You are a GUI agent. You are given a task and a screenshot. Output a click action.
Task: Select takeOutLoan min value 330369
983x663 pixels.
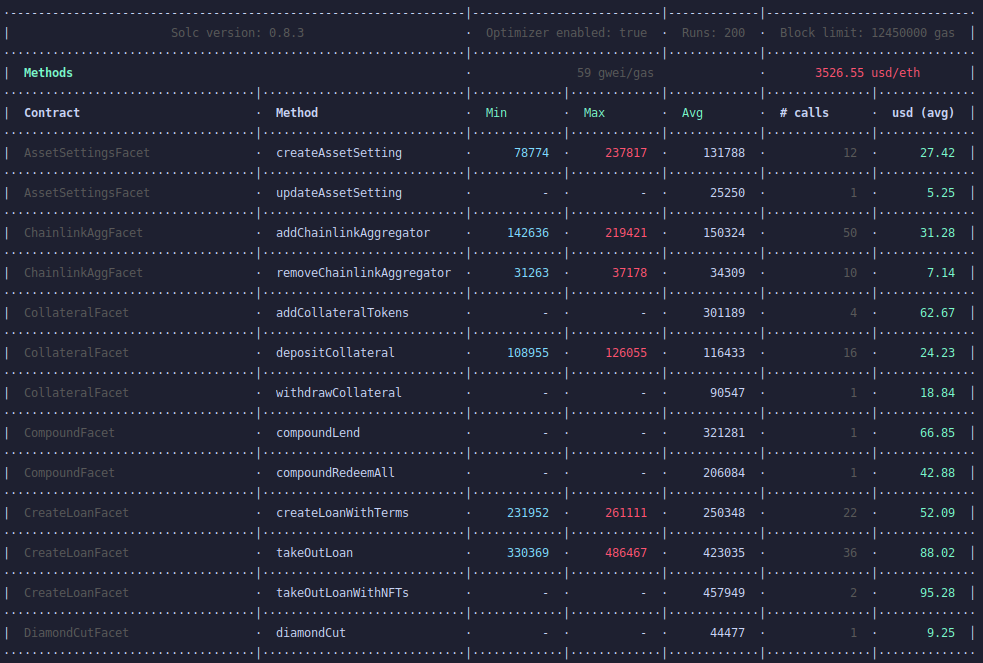[528, 553]
